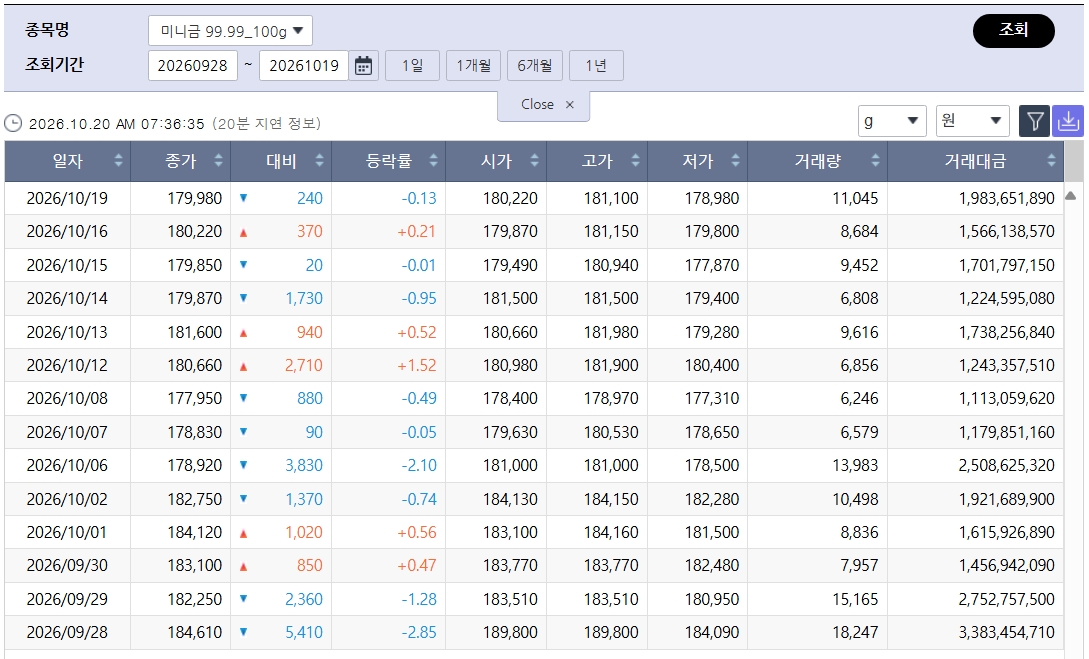Select the date cell 2026/10/06
The width and height of the screenshot is (1089, 659).
[x=67, y=465]
